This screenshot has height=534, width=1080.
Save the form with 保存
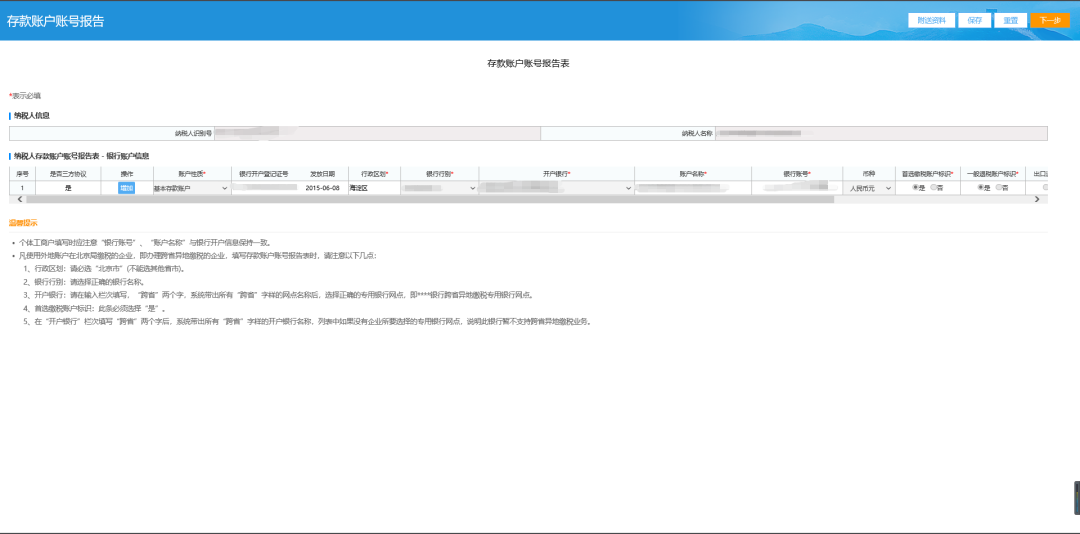(974, 21)
